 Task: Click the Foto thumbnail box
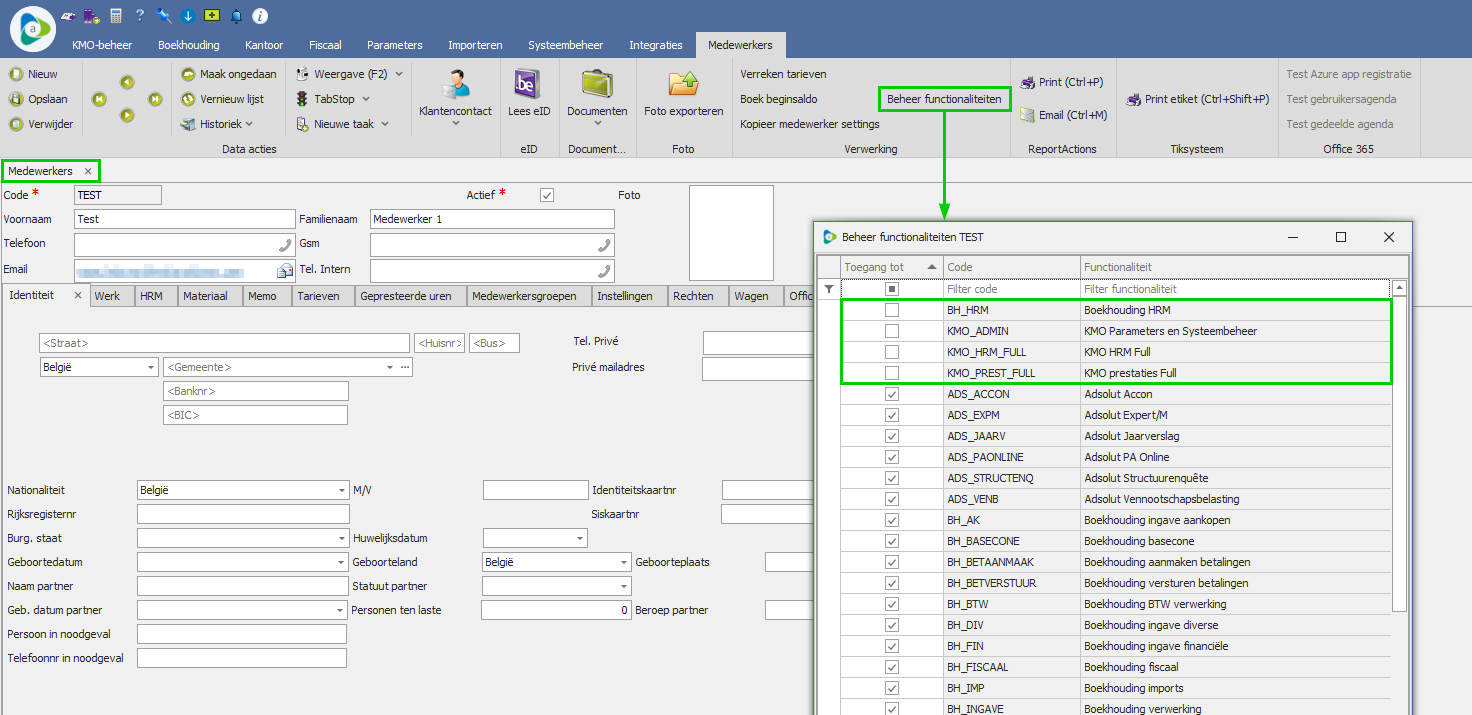tap(731, 233)
